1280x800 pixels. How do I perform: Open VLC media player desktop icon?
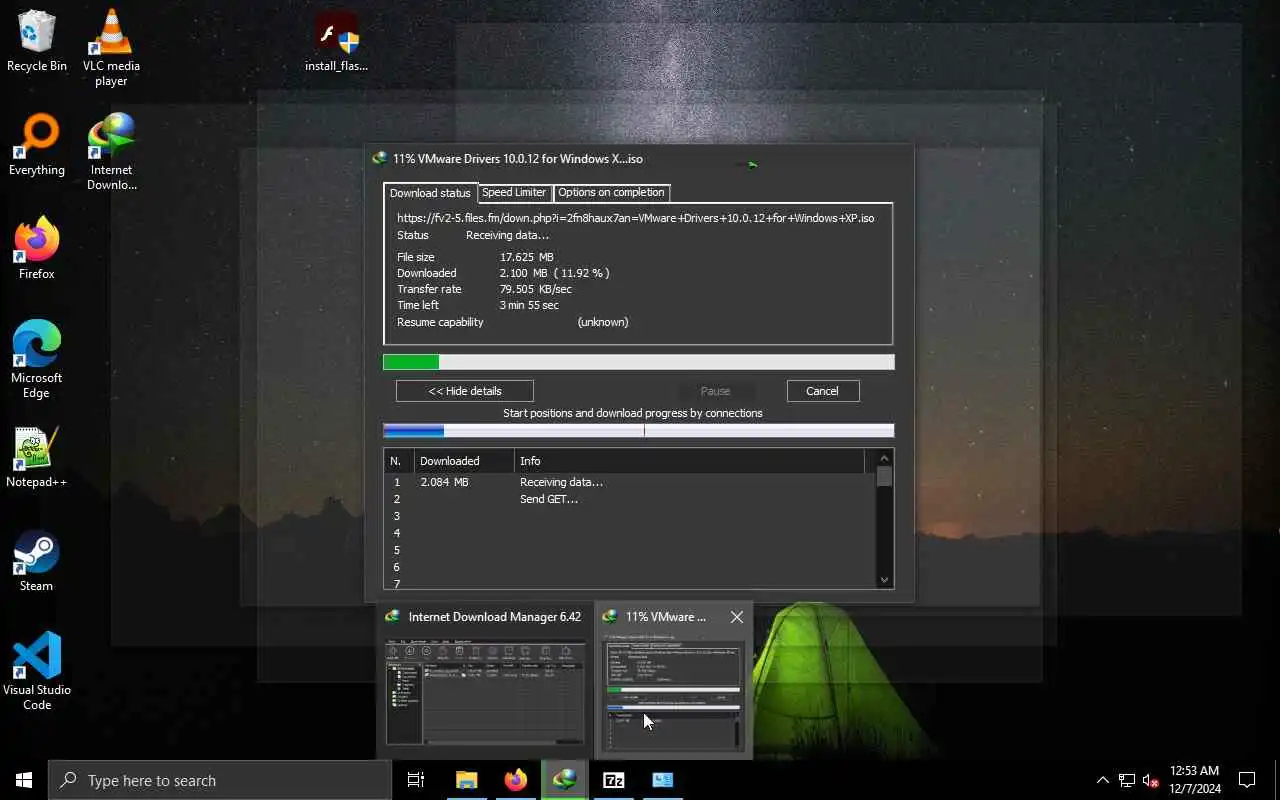pyautogui.click(x=111, y=47)
